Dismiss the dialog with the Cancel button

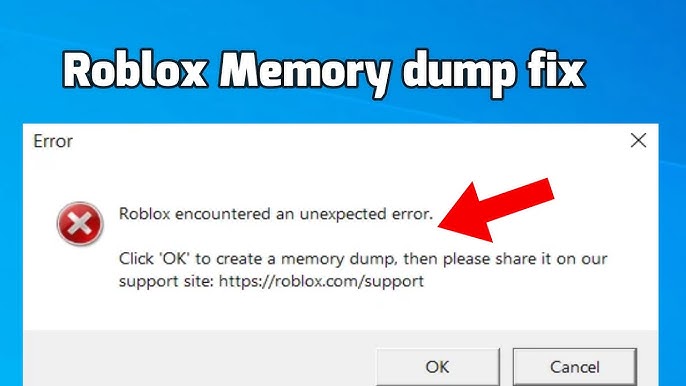pos(574,367)
